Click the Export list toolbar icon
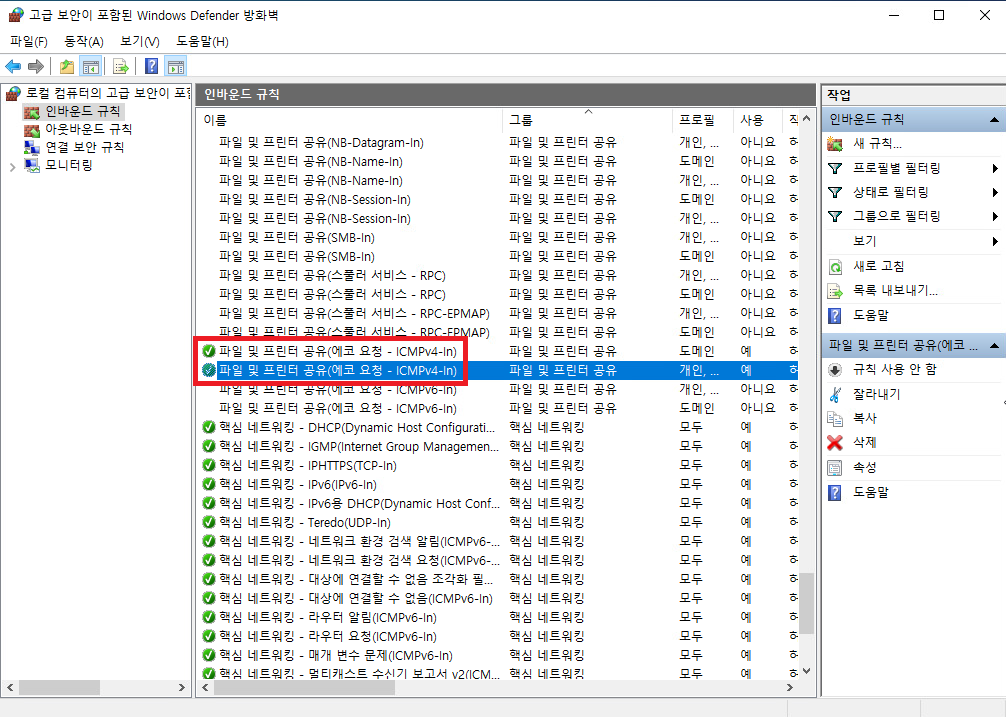The height and width of the screenshot is (717, 1006). tap(121, 66)
